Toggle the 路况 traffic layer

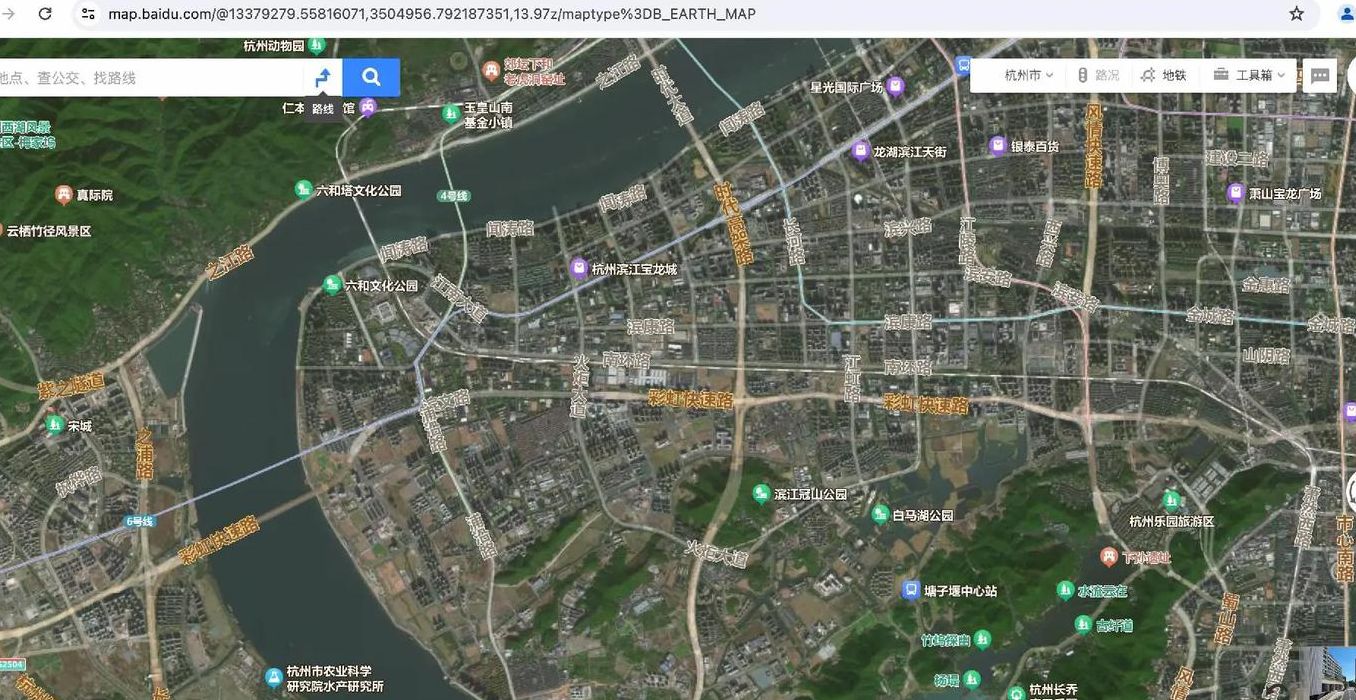[x=1098, y=75]
